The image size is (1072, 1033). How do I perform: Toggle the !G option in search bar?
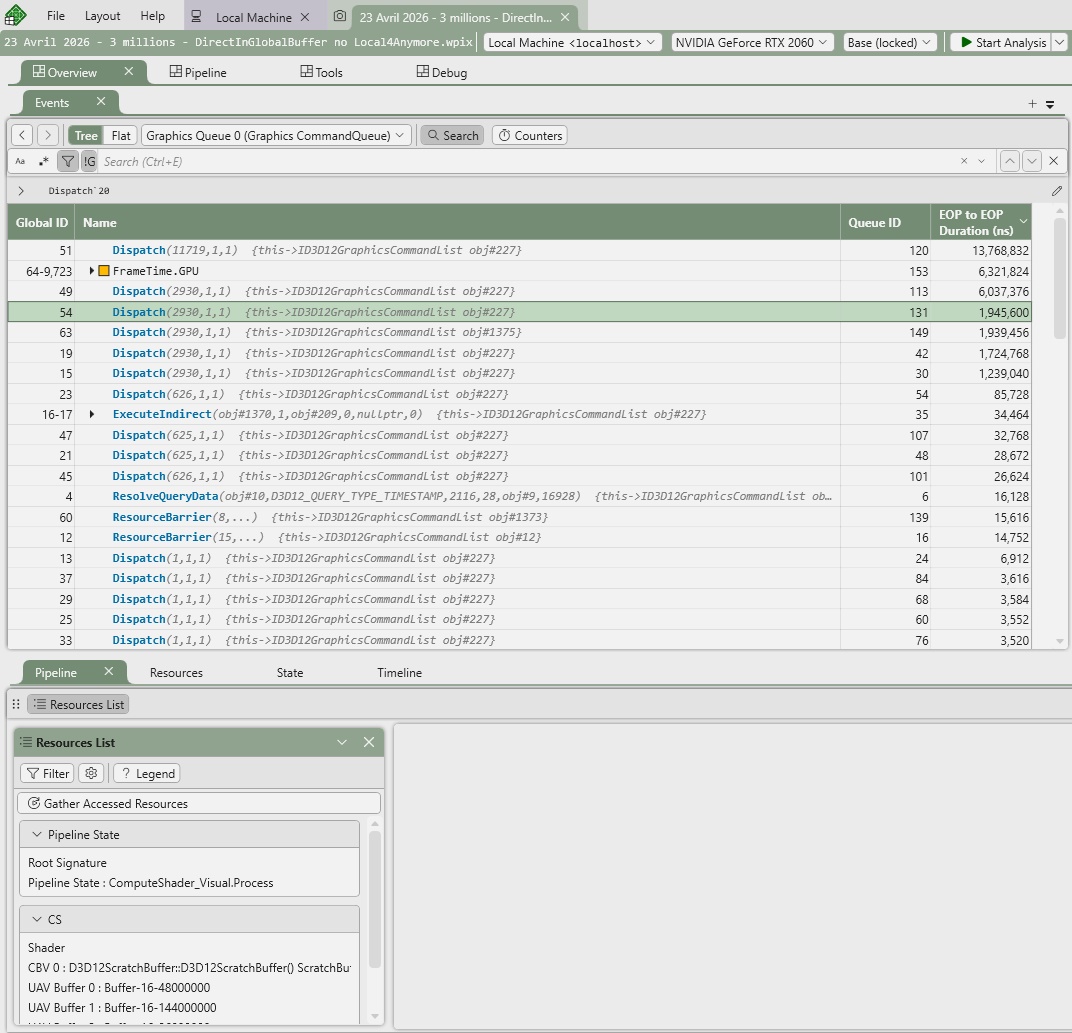coord(90,162)
